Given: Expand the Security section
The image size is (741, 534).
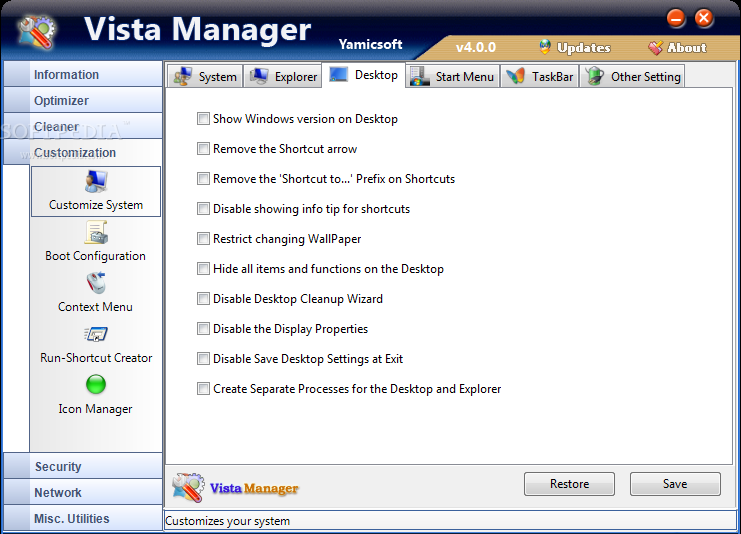Looking at the screenshot, I should tap(83, 466).
